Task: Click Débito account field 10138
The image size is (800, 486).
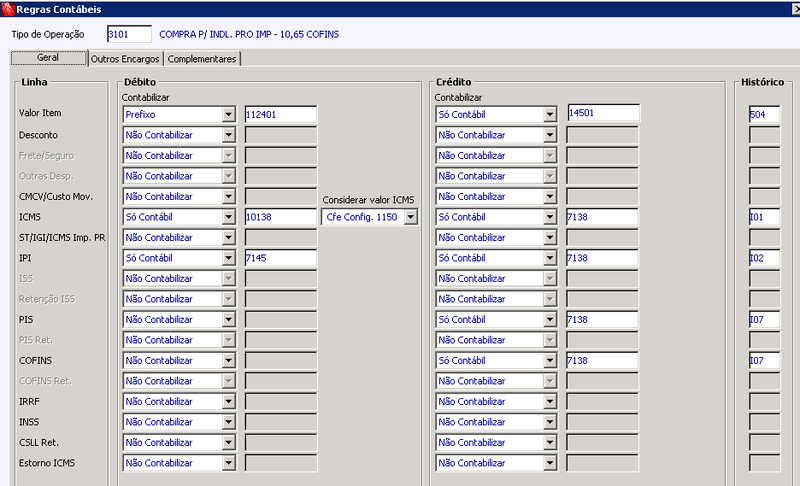Action: [x=281, y=217]
